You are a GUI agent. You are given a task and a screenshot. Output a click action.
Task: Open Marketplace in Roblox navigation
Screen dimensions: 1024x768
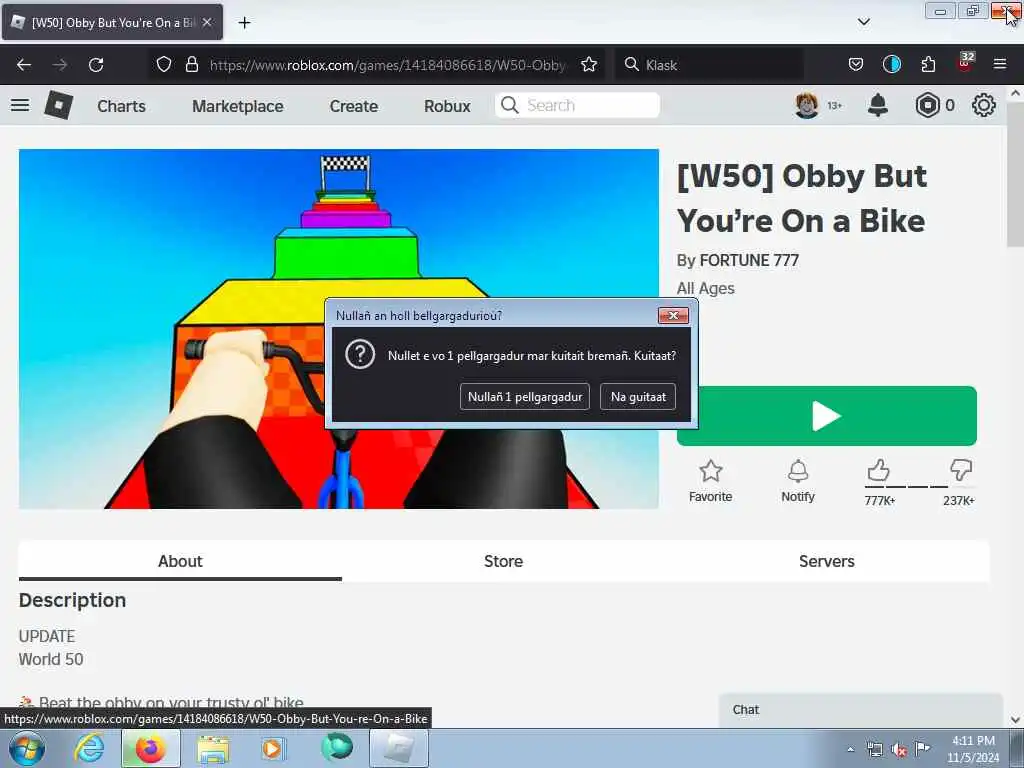coord(238,106)
